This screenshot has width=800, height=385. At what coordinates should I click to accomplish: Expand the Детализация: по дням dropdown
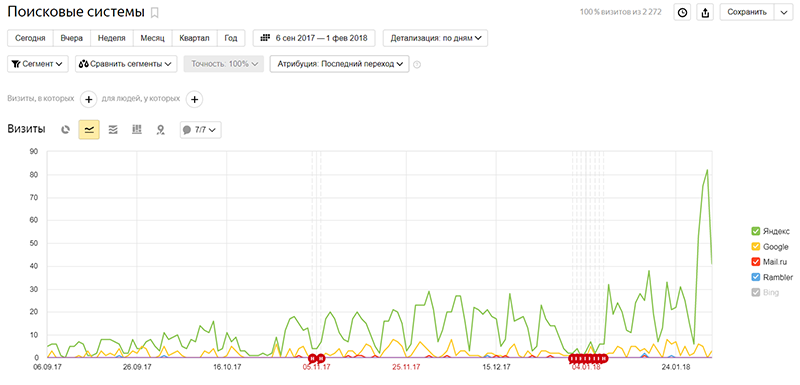click(x=435, y=38)
